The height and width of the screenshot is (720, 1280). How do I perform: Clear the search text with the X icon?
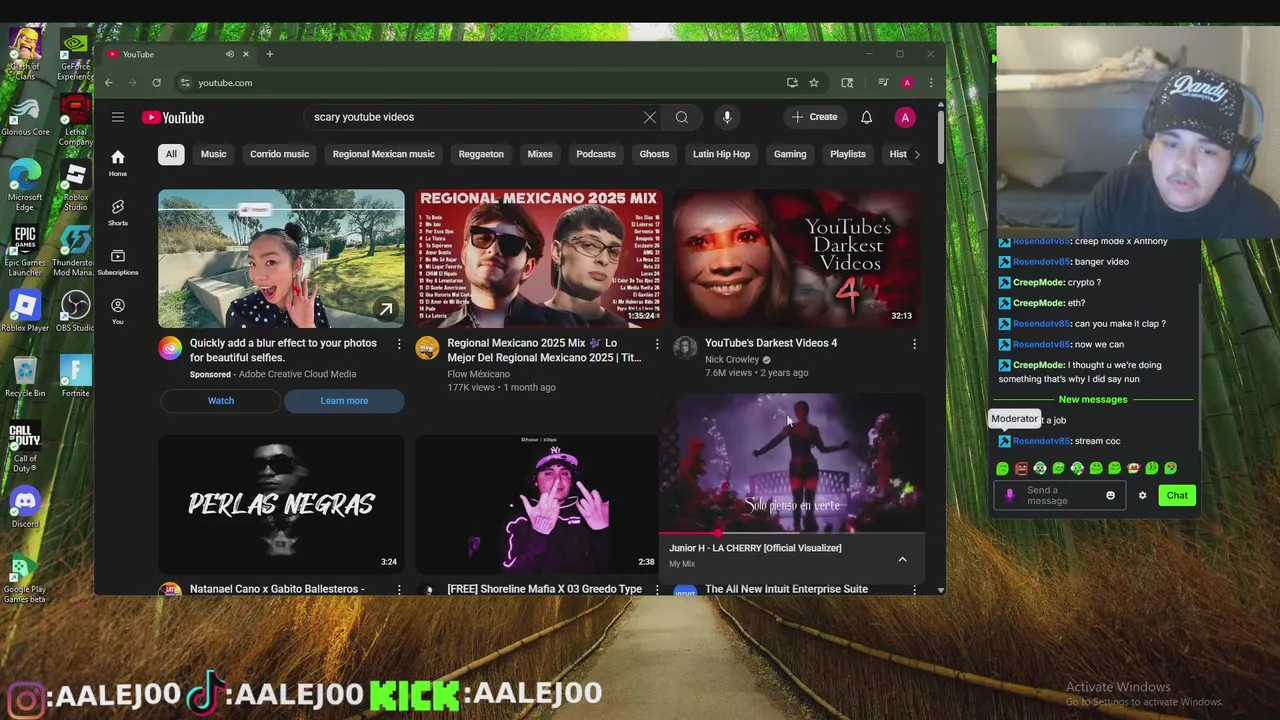(x=650, y=117)
